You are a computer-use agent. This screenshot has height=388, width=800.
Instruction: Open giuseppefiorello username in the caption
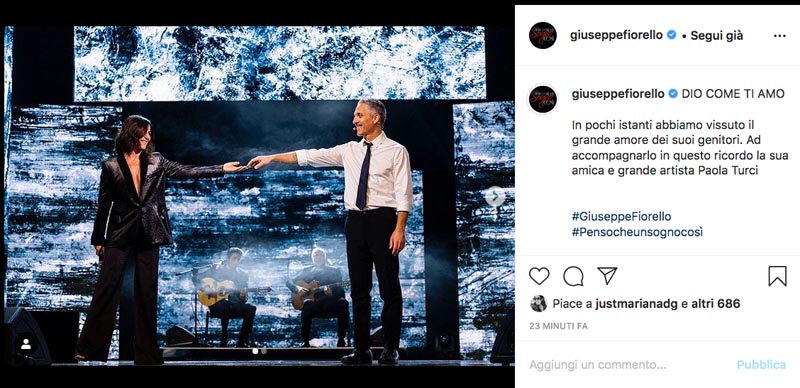click(x=618, y=94)
